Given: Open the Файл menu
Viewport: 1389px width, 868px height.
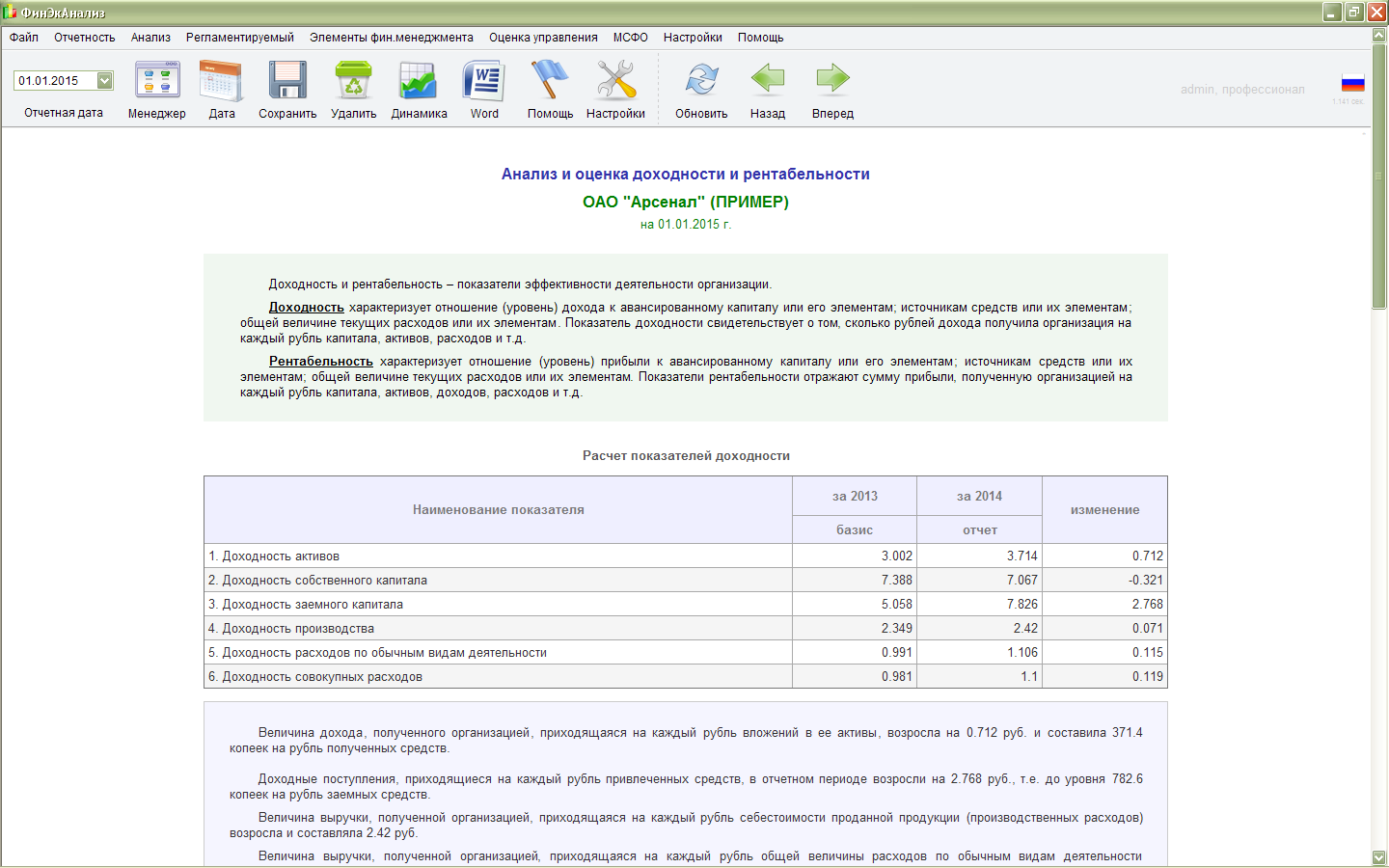Looking at the screenshot, I should pyautogui.click(x=24, y=38).
